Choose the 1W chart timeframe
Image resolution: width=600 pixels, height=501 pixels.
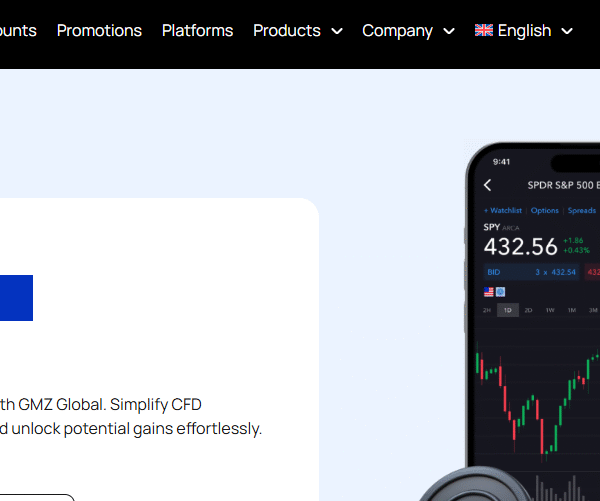click(550, 310)
